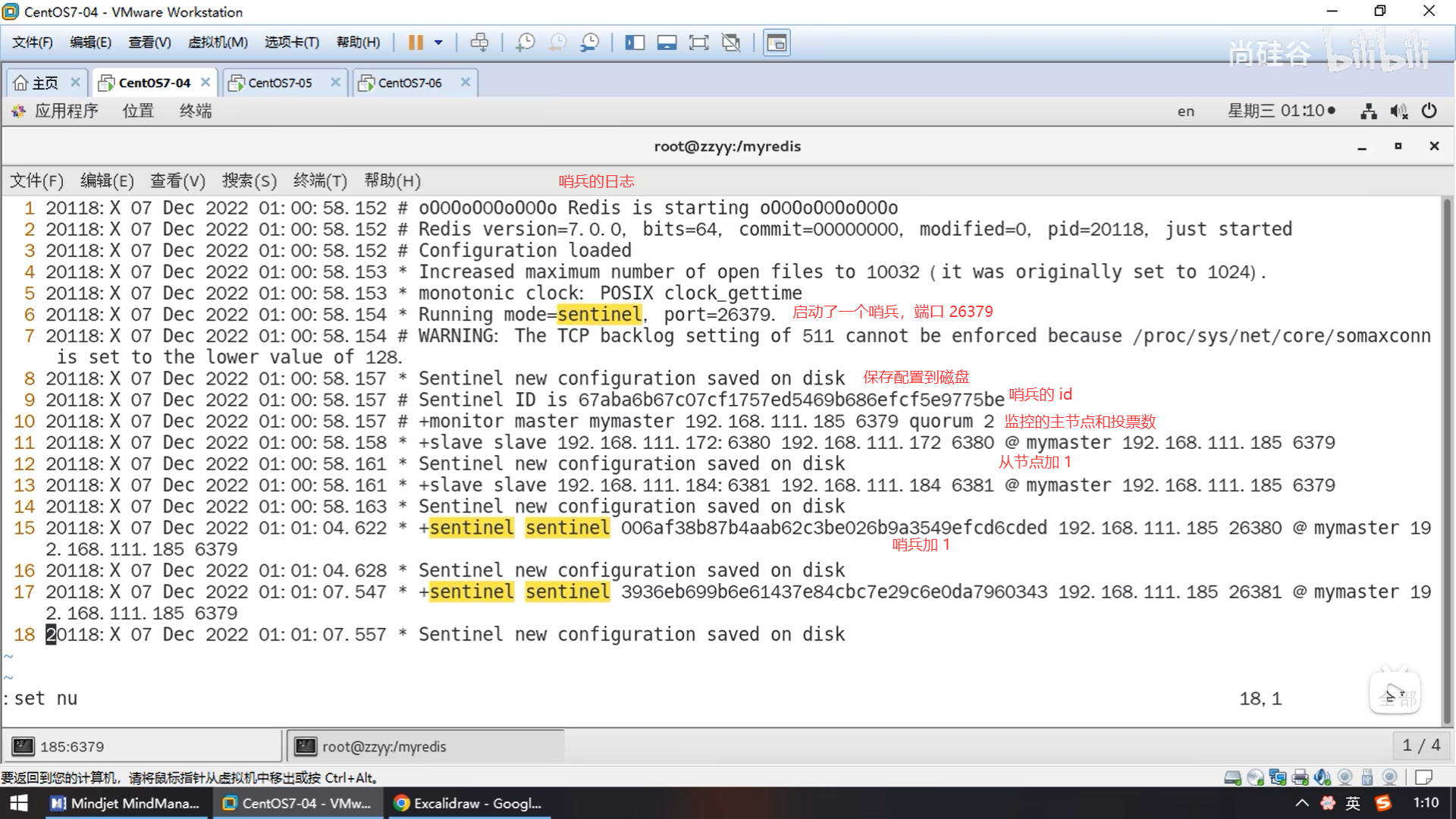Open Excalidraw Chrome window from the taskbar
Viewport: 1456px width, 819px height.
(x=470, y=803)
